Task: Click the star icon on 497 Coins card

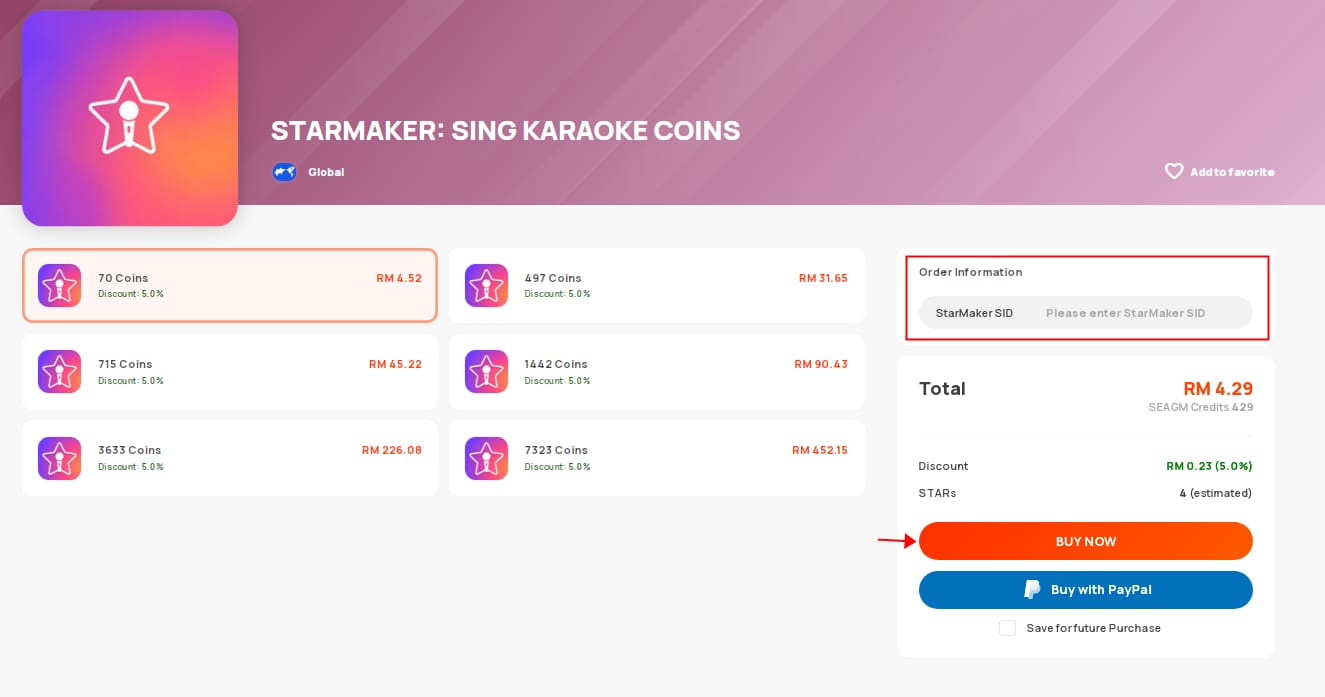Action: (486, 285)
